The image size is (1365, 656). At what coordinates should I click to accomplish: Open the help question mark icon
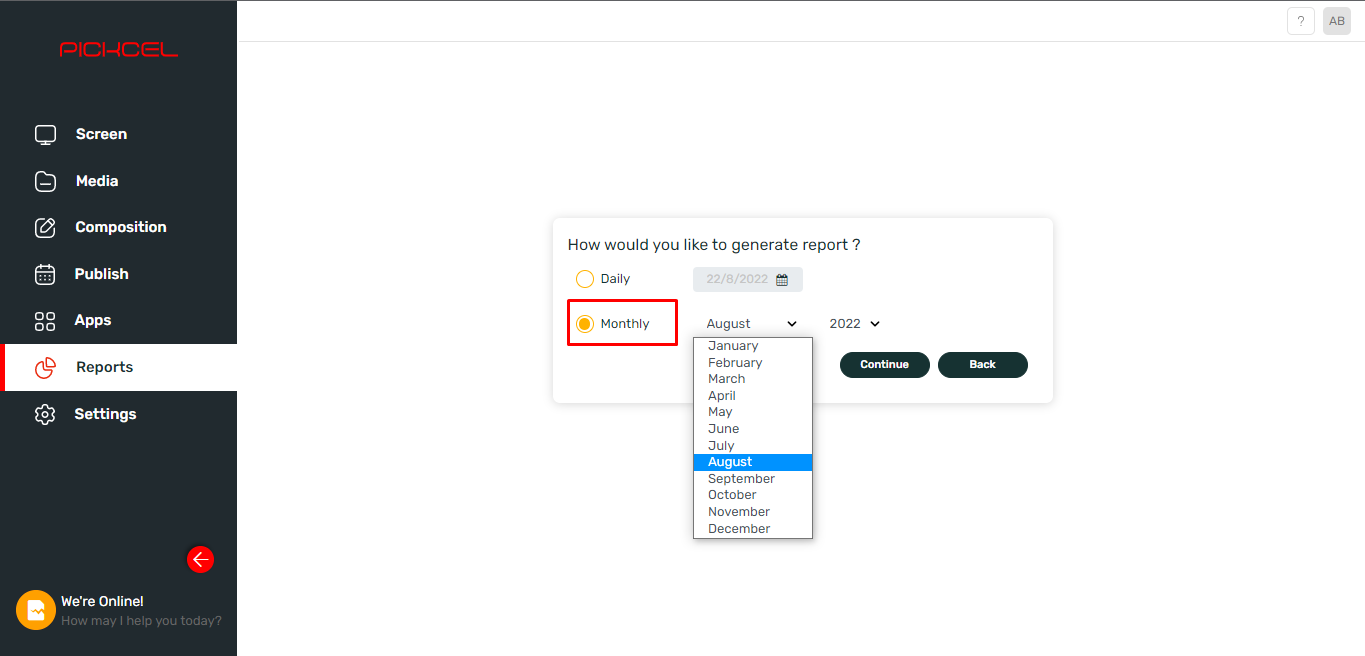[1300, 21]
